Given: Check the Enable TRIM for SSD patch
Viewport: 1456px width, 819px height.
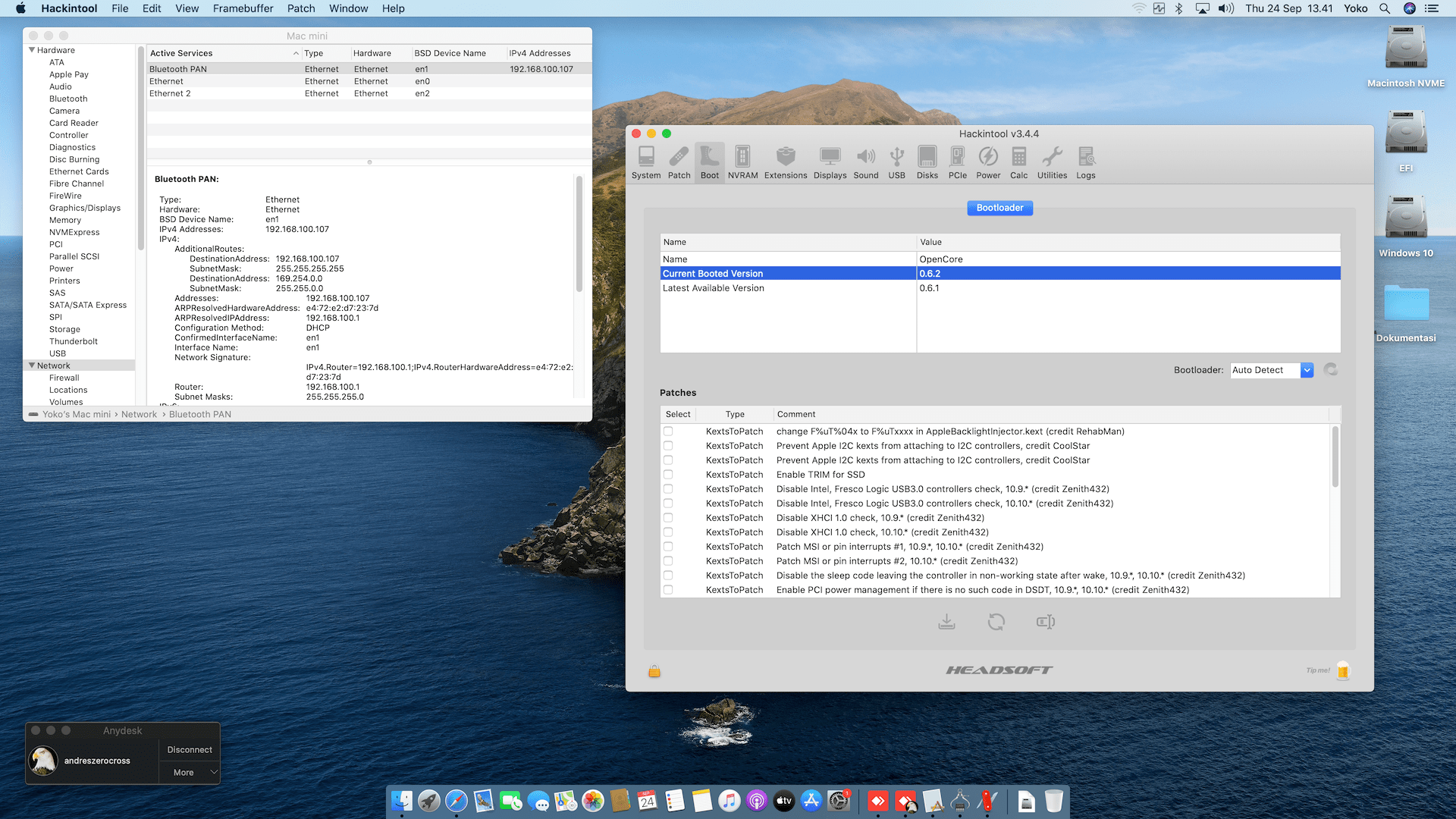Looking at the screenshot, I should 668,475.
